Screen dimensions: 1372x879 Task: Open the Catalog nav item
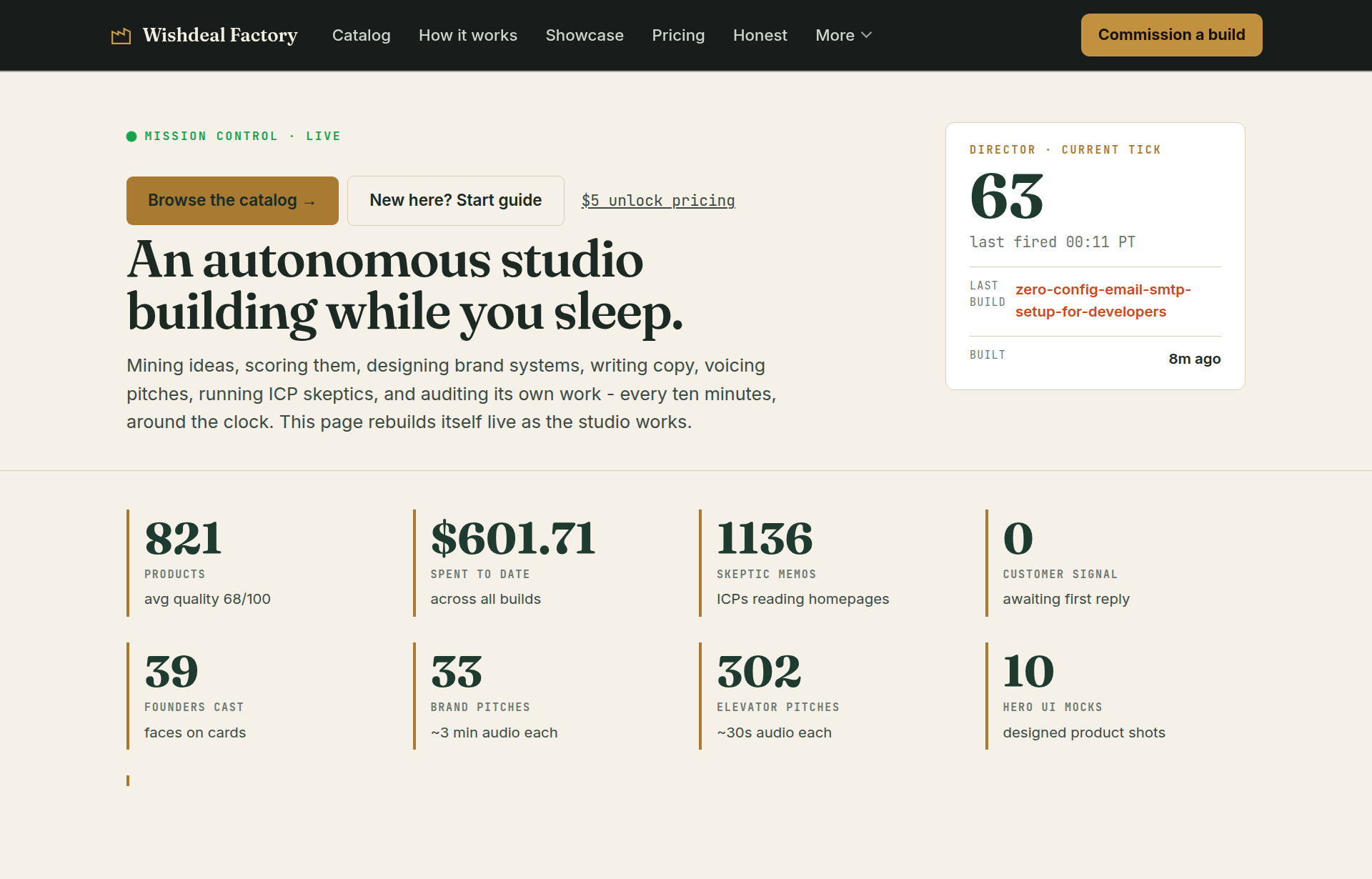coord(361,35)
